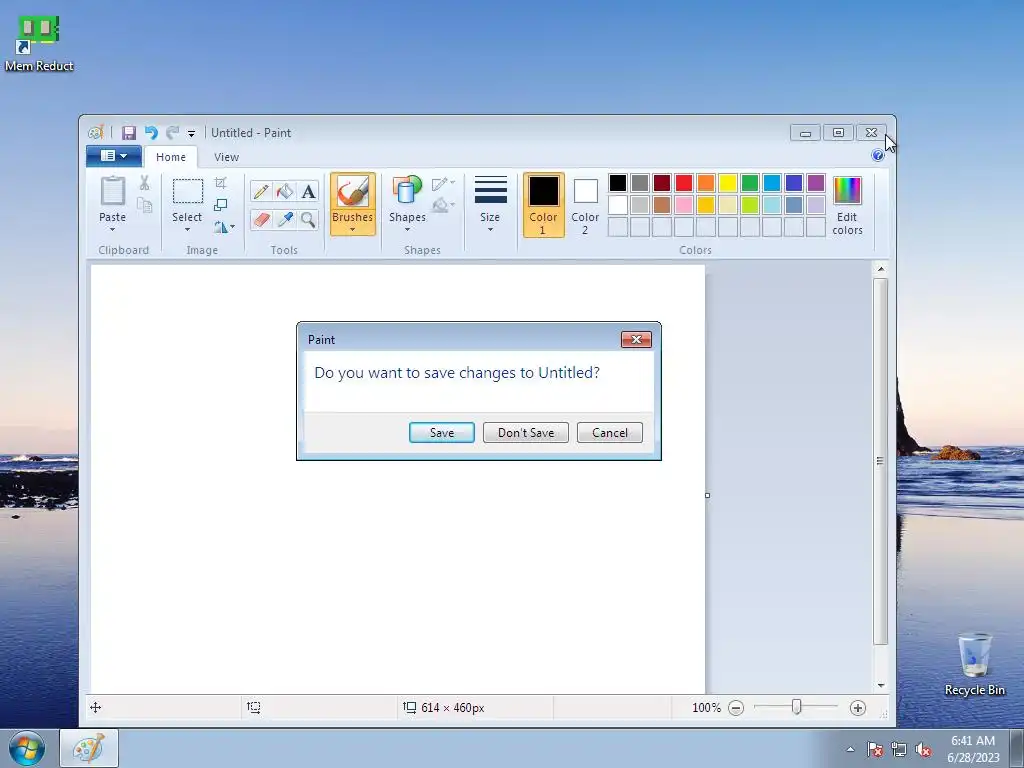The width and height of the screenshot is (1024, 768).
Task: Select the Pencil tool
Action: click(x=261, y=191)
